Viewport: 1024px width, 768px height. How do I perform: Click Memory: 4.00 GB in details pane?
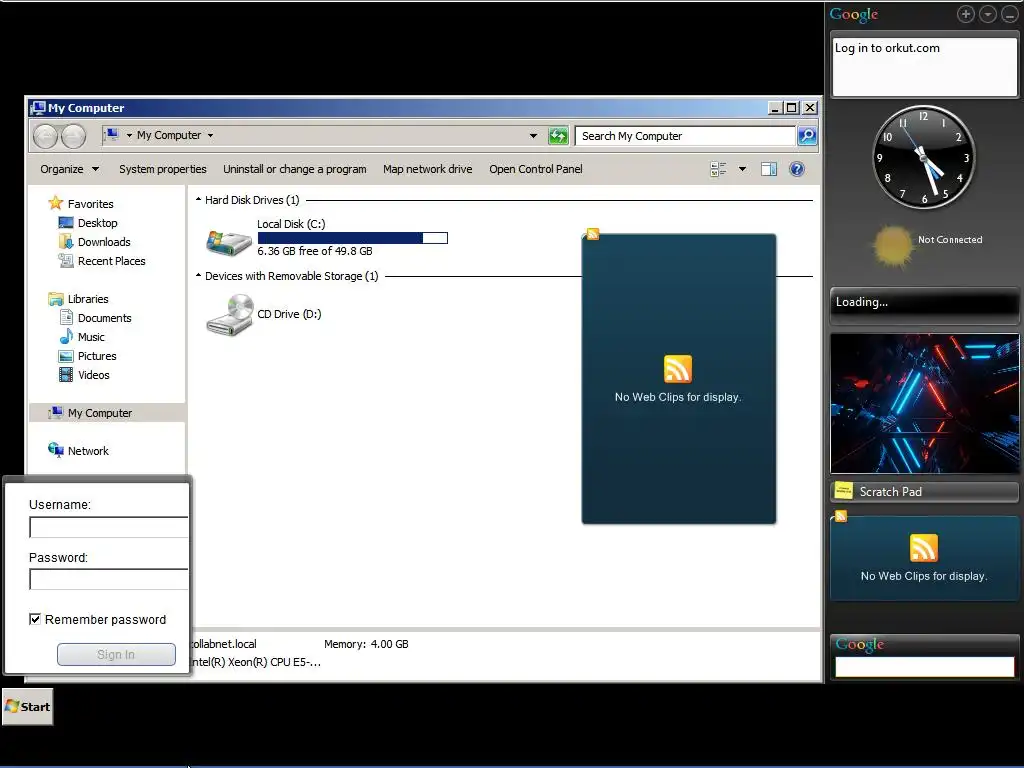pyautogui.click(x=366, y=644)
